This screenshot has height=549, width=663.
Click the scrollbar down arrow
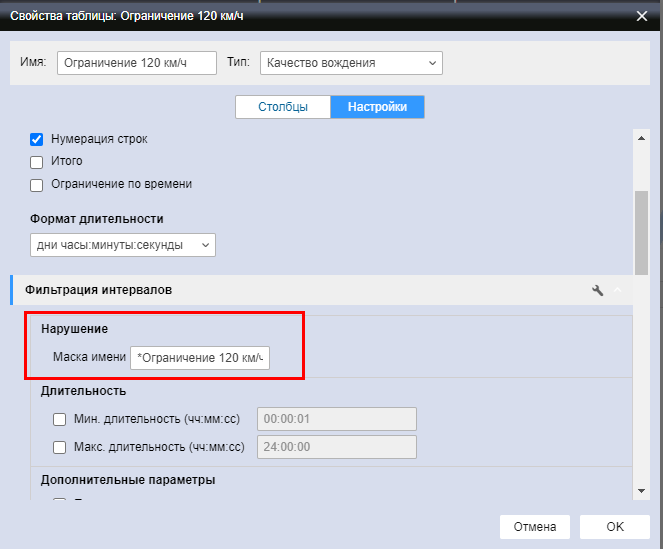tap(641, 490)
